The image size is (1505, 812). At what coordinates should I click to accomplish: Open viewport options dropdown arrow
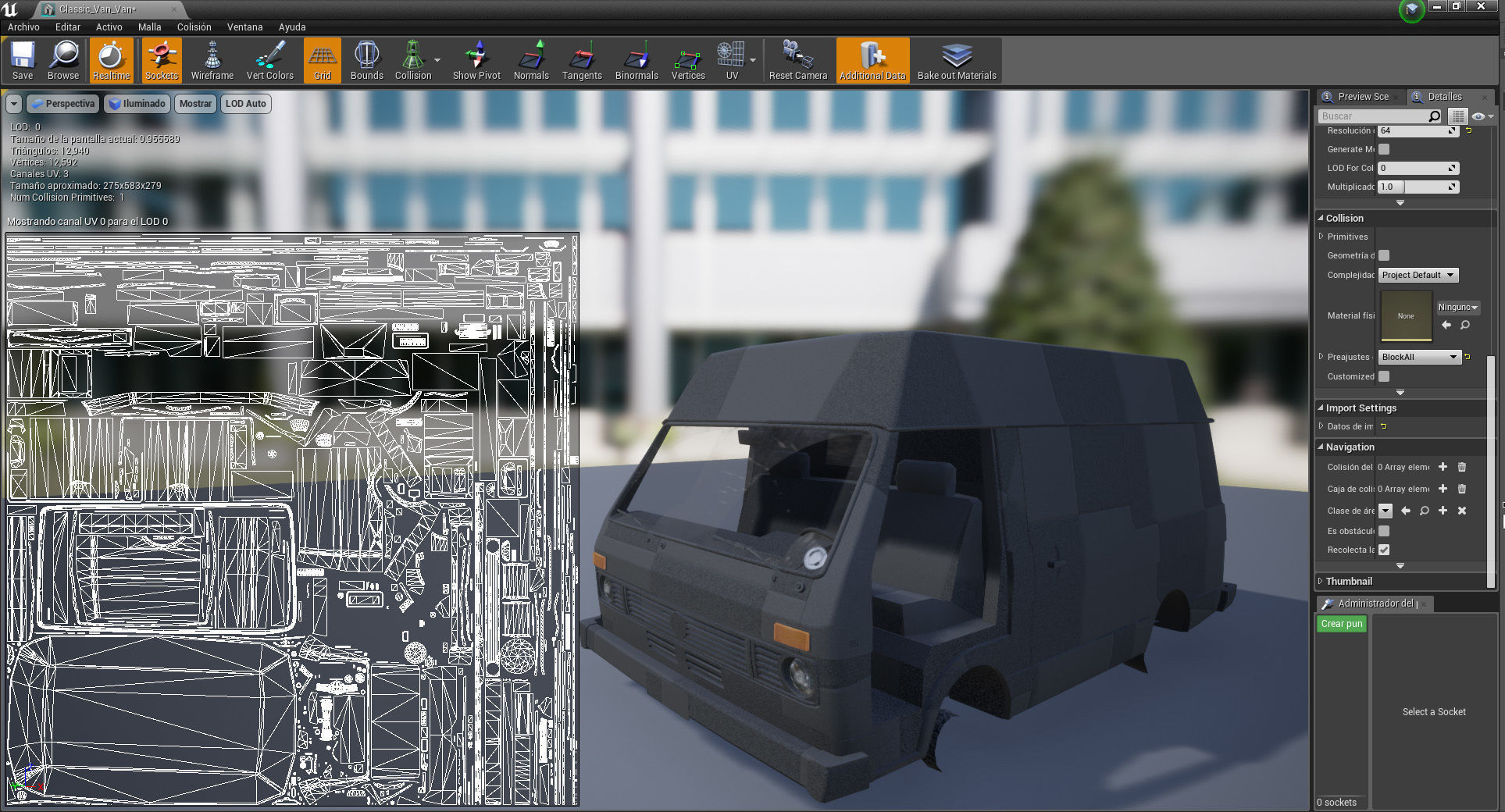[14, 103]
